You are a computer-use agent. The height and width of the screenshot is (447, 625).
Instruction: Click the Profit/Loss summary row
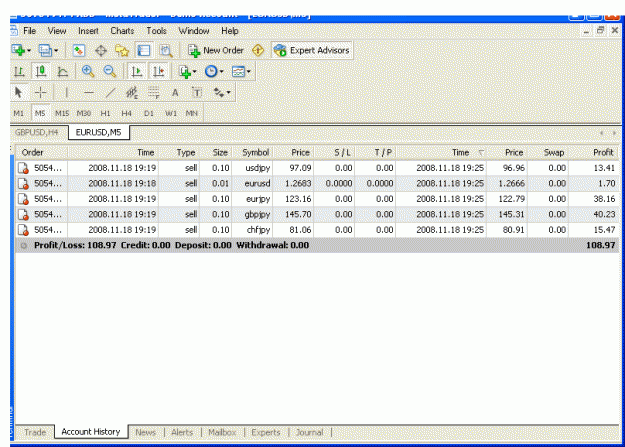317,245
